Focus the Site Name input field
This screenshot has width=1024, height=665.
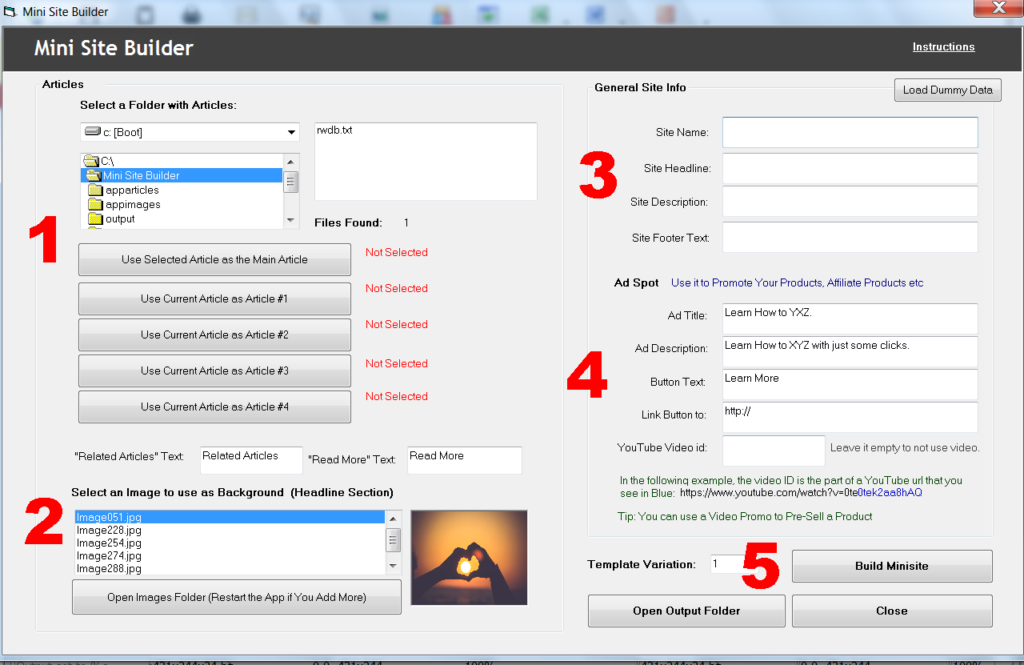pos(849,132)
